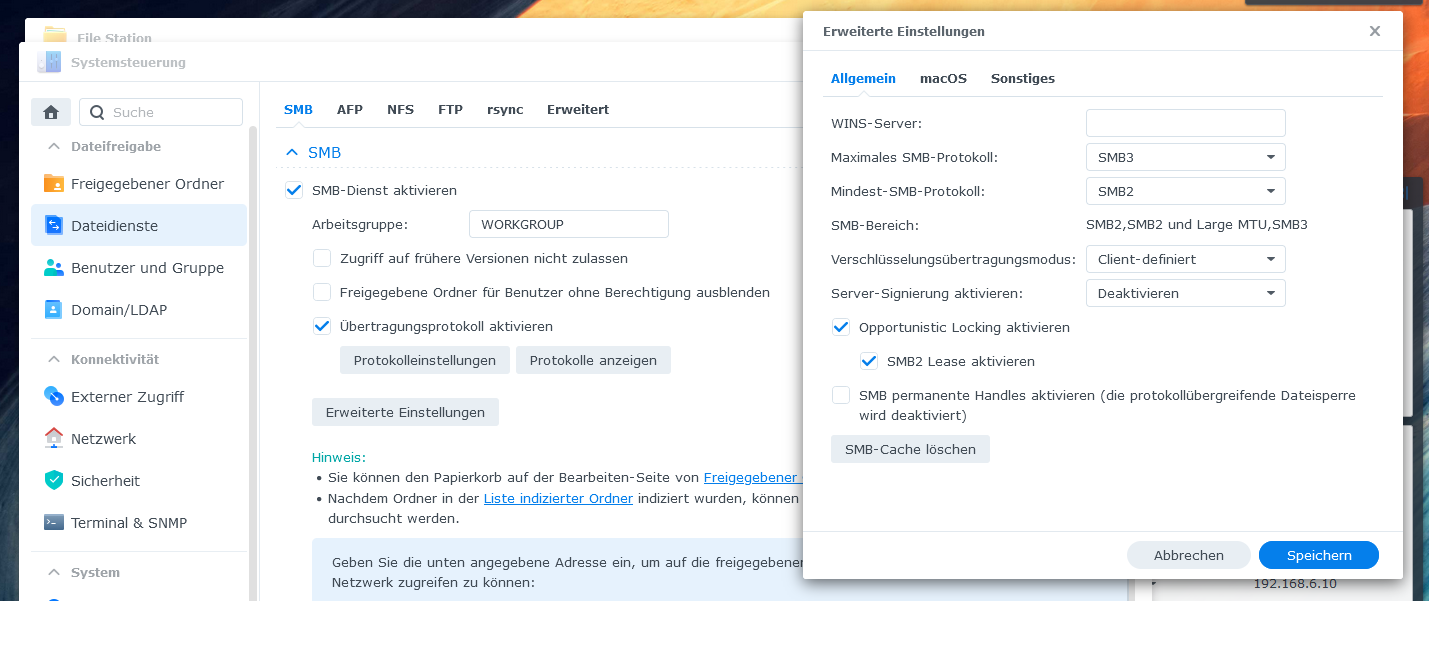Viewport: 1429px width, 648px height.
Task: Switch to the Erweitert tab
Action: pyautogui.click(x=578, y=109)
